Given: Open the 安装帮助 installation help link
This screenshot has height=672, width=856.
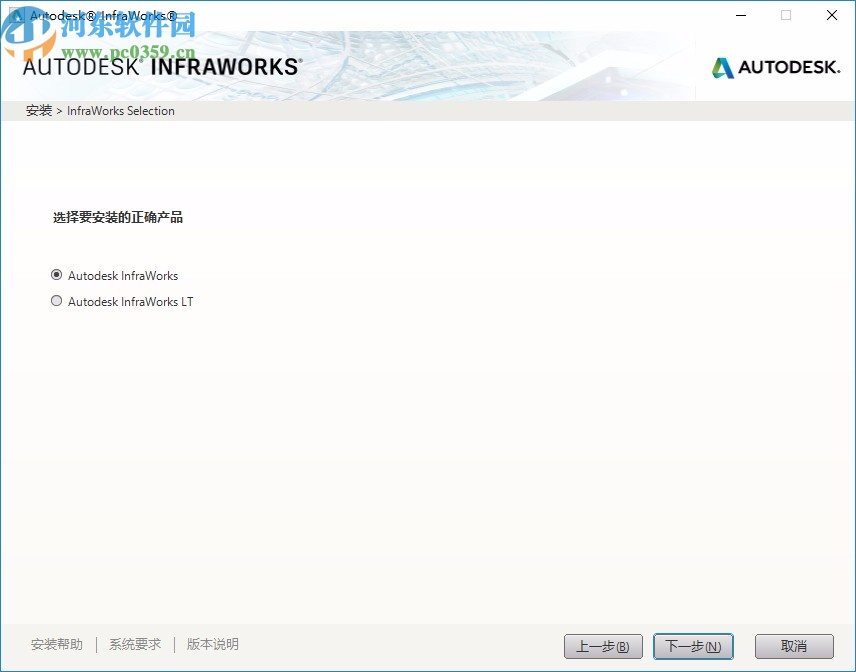Looking at the screenshot, I should pos(57,645).
